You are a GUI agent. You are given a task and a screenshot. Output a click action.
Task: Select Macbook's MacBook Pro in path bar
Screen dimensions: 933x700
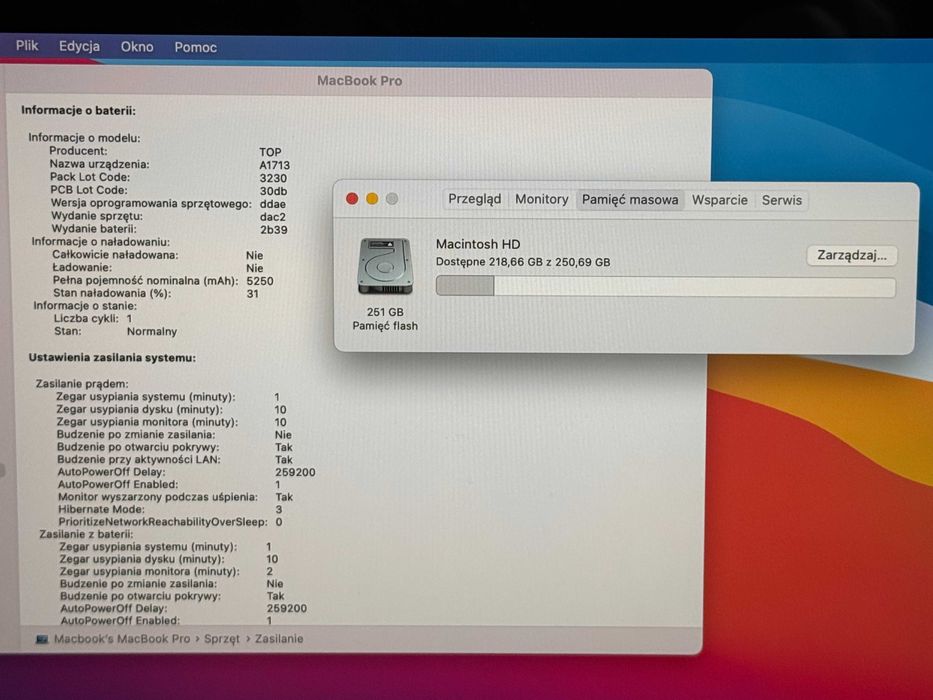[122, 639]
